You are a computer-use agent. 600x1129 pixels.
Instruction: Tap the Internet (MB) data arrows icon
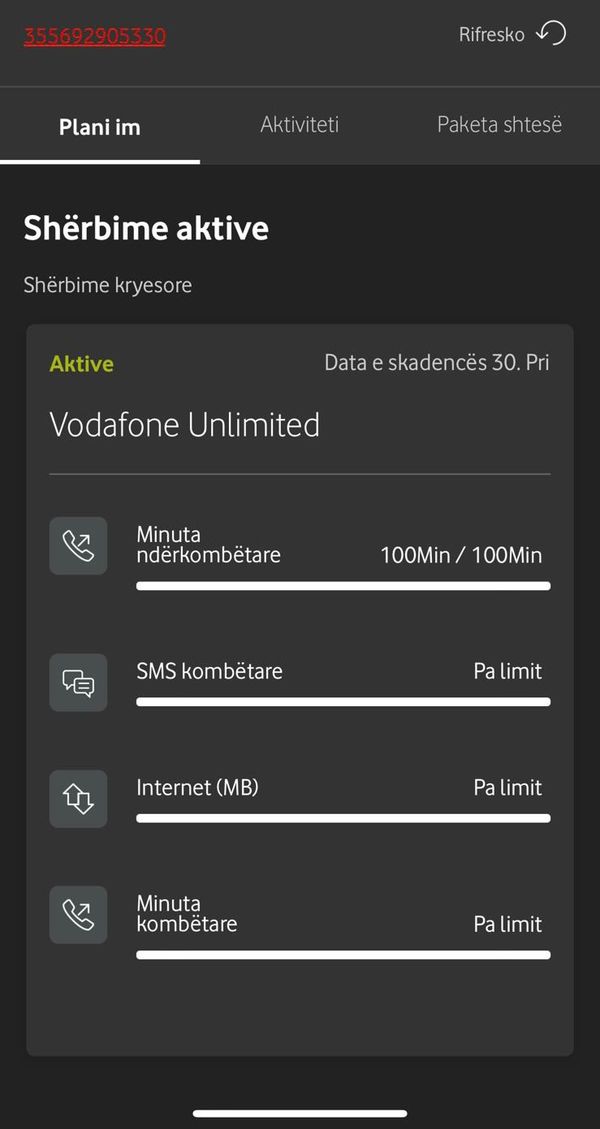(x=78, y=799)
